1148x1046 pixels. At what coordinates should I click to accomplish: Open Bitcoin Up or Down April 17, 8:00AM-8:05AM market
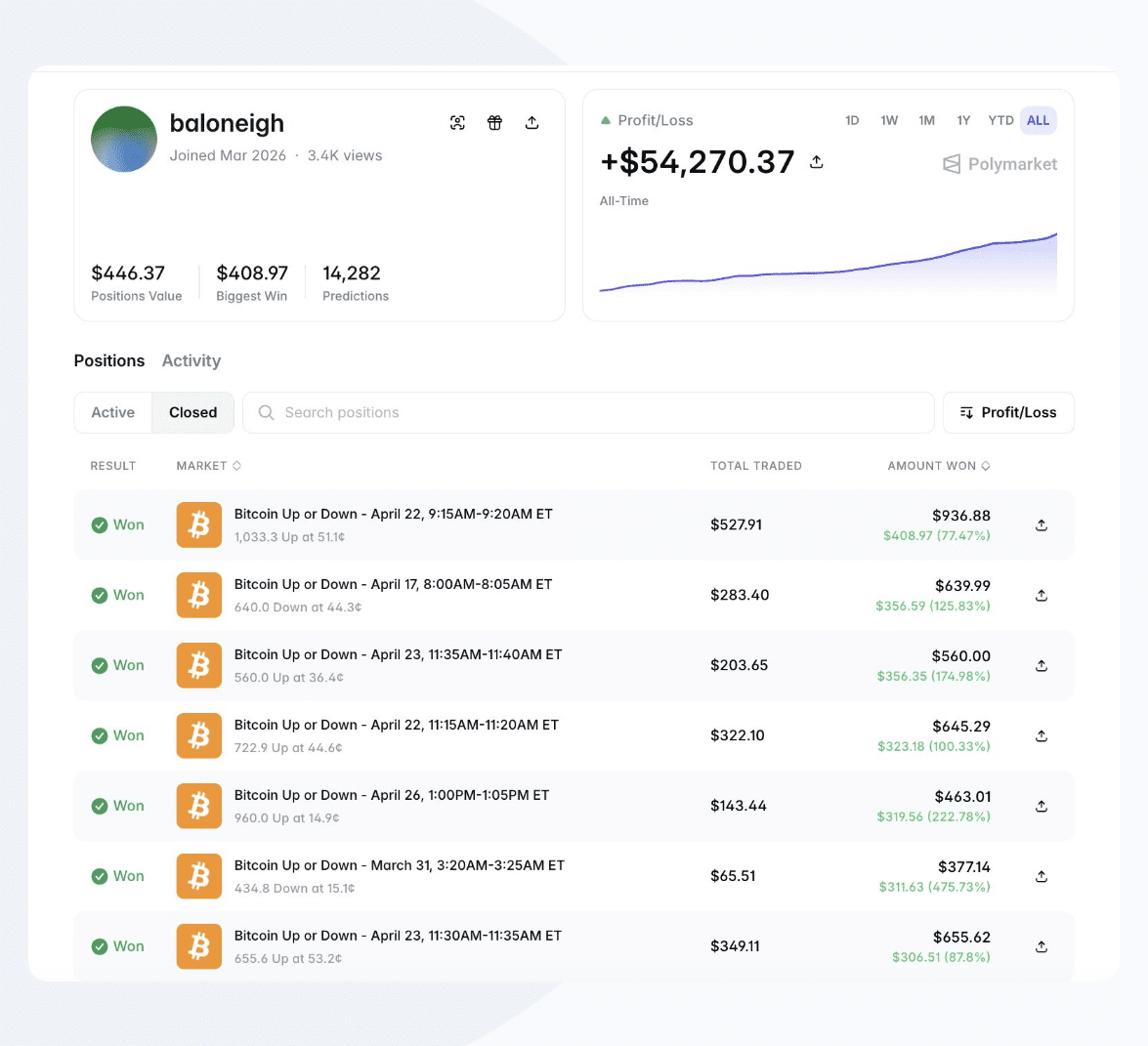click(393, 584)
